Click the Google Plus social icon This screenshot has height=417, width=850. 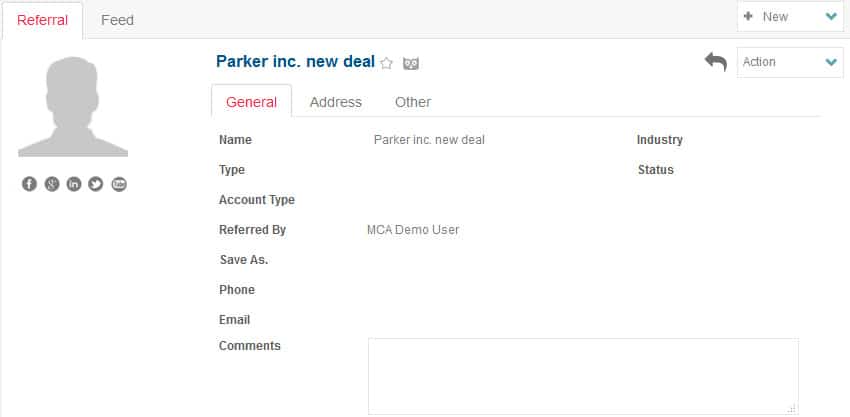[x=52, y=184]
